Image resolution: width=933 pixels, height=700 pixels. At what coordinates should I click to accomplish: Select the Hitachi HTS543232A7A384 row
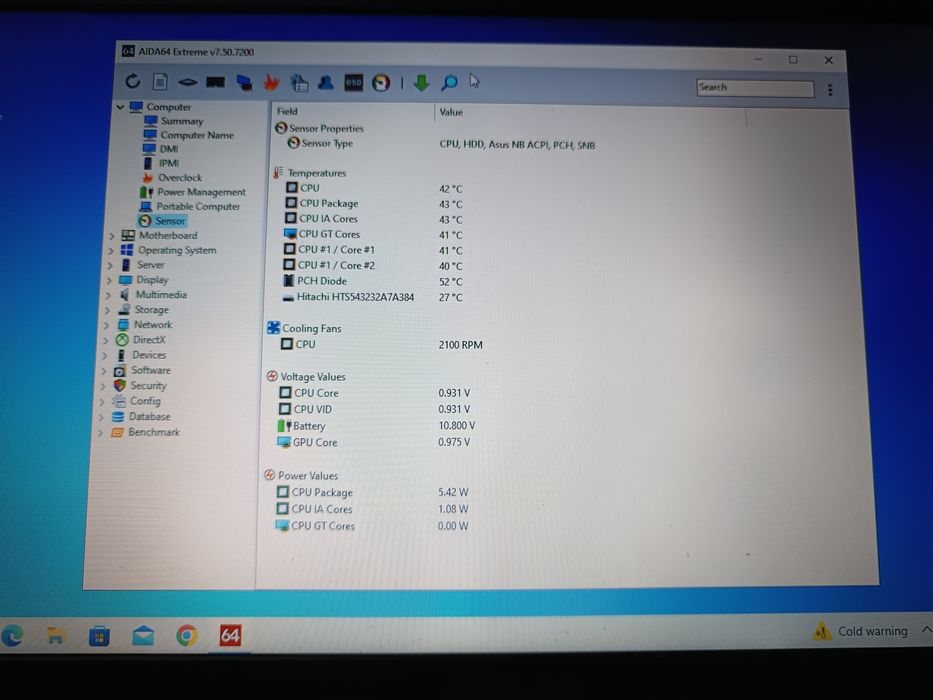click(x=371, y=297)
